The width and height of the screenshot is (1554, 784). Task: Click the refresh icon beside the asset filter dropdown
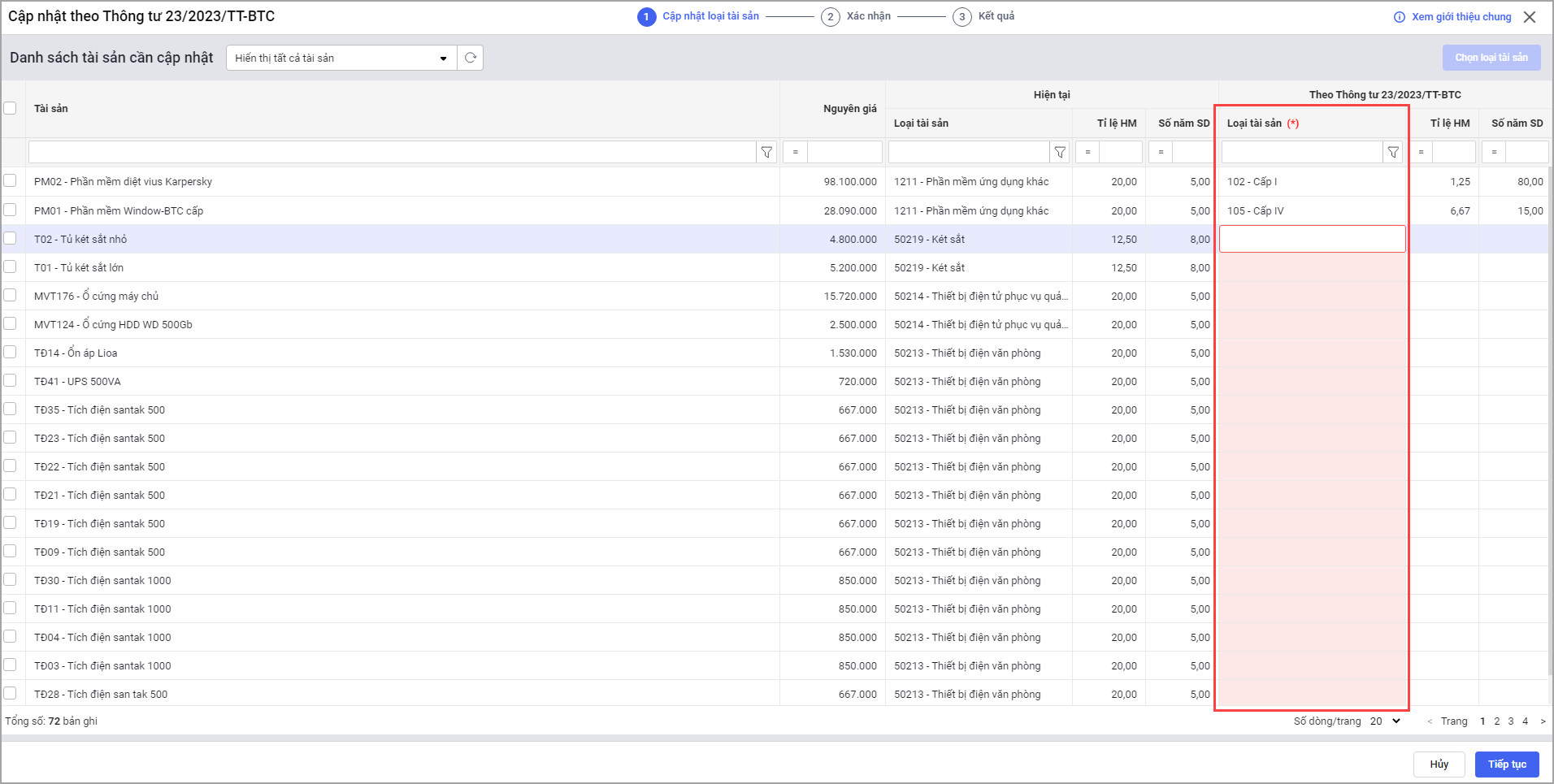pos(470,58)
